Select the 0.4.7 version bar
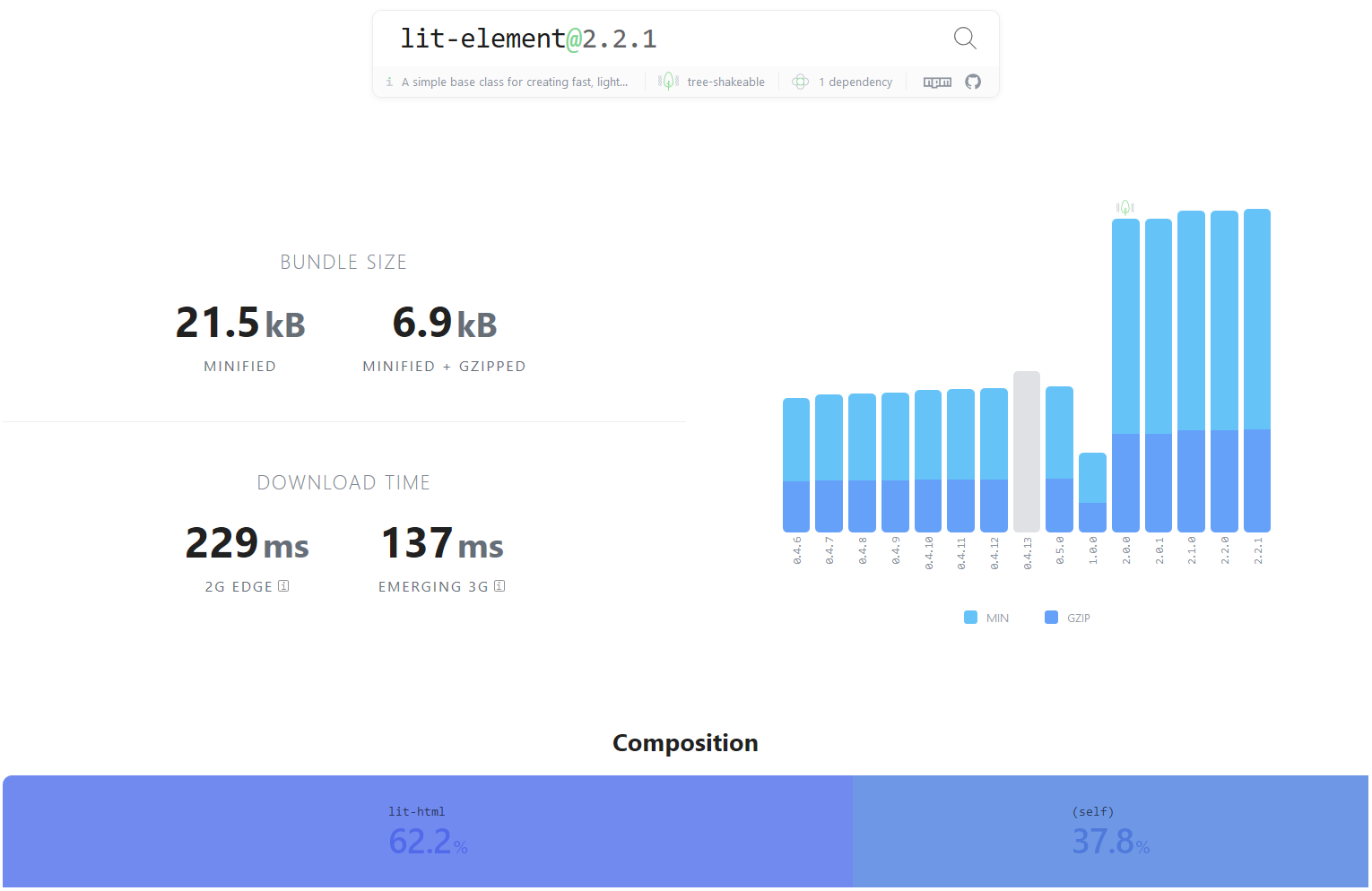This screenshot has height=891, width=1372. (829, 463)
